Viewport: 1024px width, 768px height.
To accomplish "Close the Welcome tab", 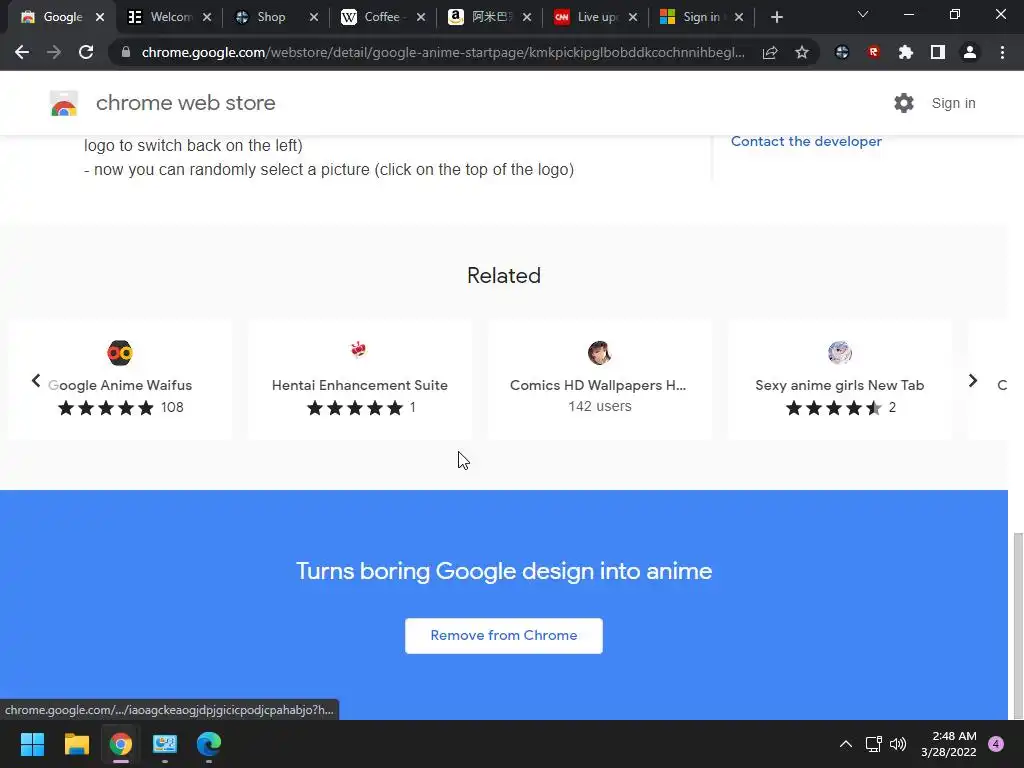I will [207, 18].
